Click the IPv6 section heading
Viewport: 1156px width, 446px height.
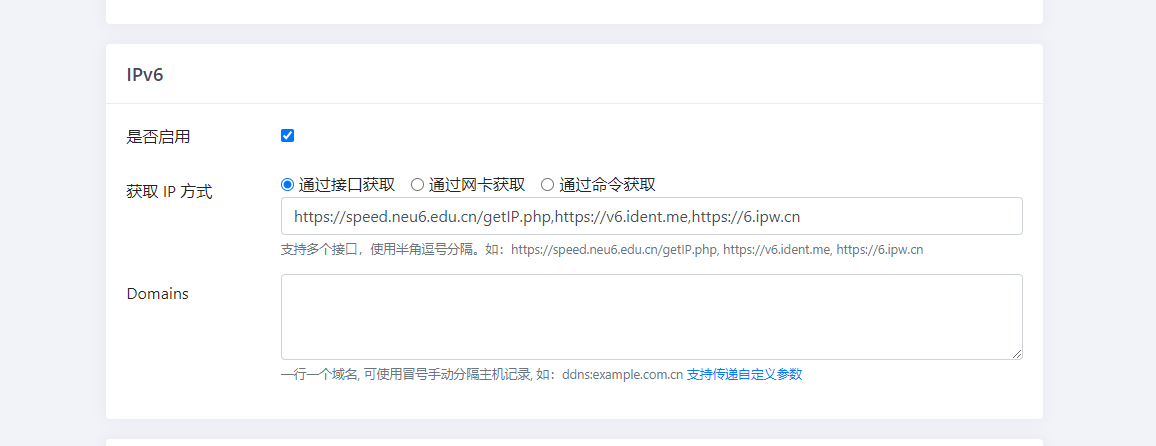(x=145, y=75)
